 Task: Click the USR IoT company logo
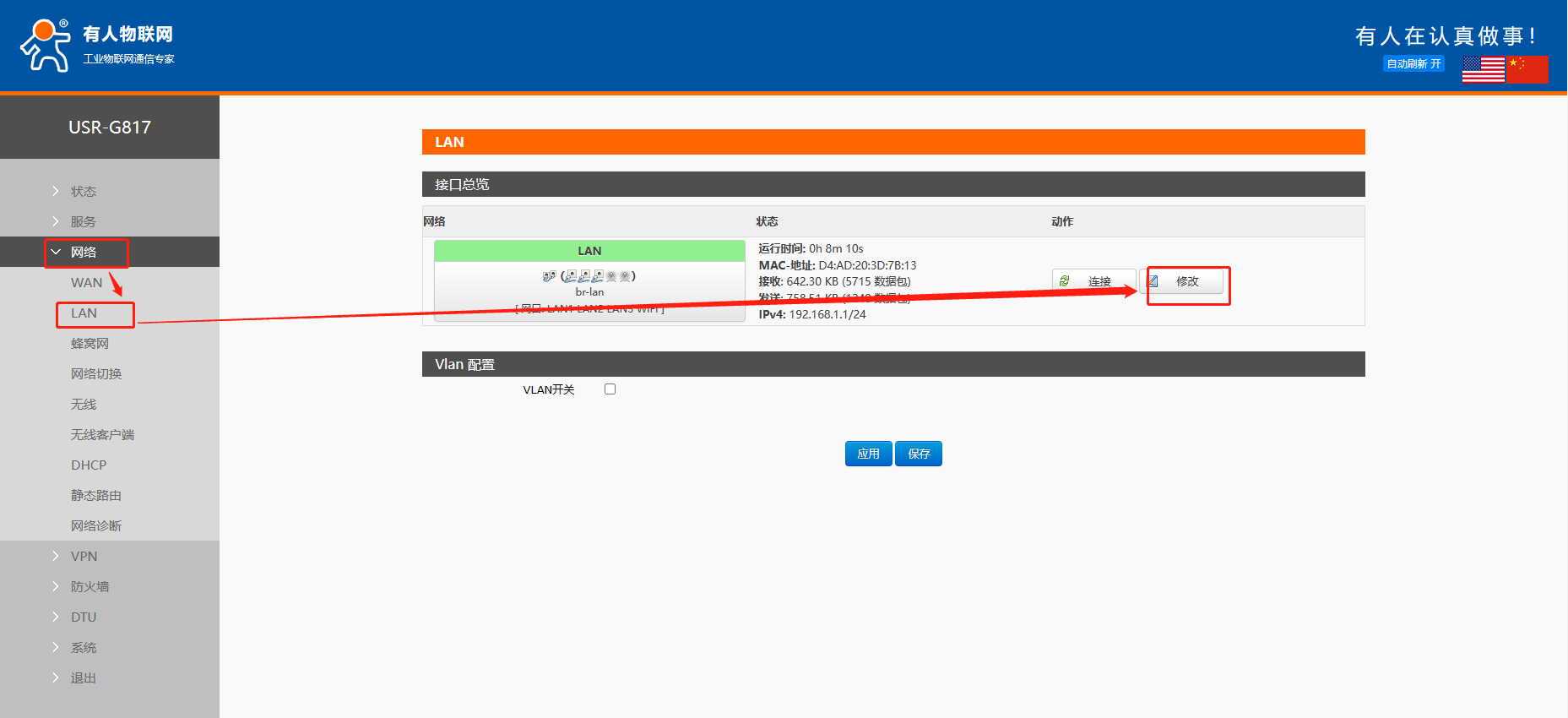click(x=96, y=46)
